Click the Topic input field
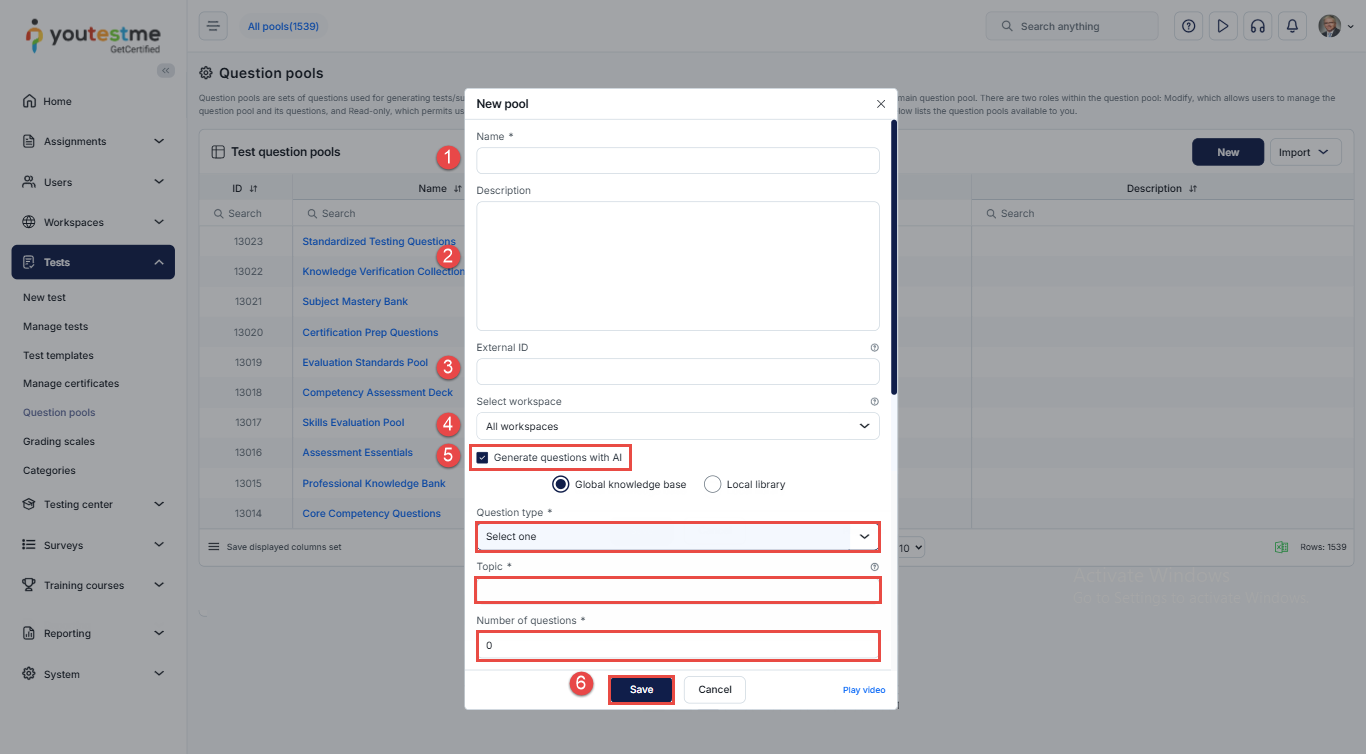 click(x=677, y=591)
